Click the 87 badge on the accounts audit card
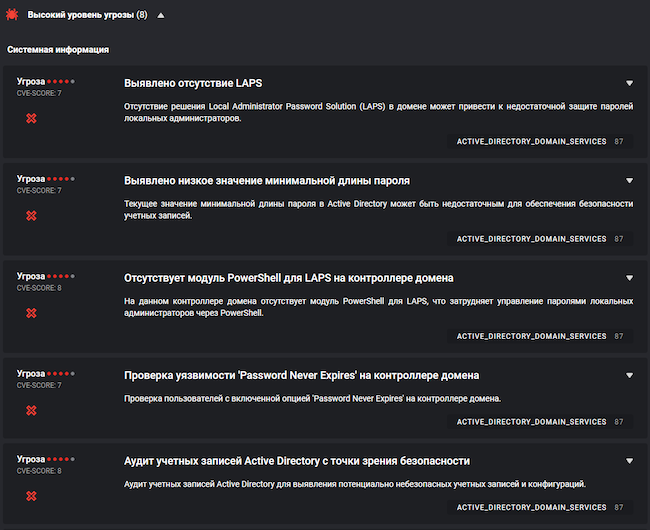 (x=620, y=508)
